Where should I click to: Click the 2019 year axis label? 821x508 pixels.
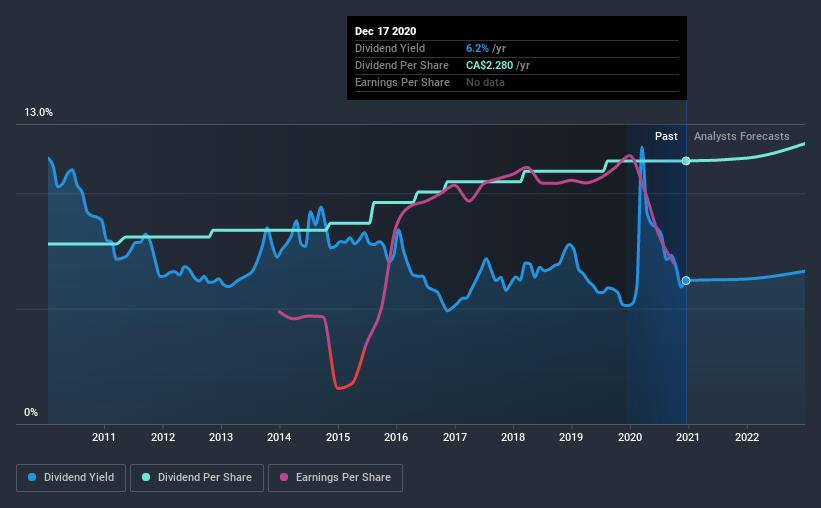click(x=571, y=437)
